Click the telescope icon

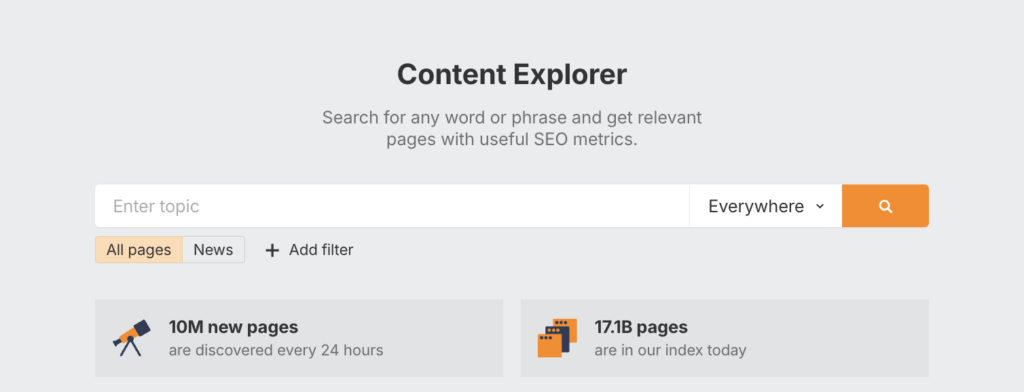coord(132,337)
